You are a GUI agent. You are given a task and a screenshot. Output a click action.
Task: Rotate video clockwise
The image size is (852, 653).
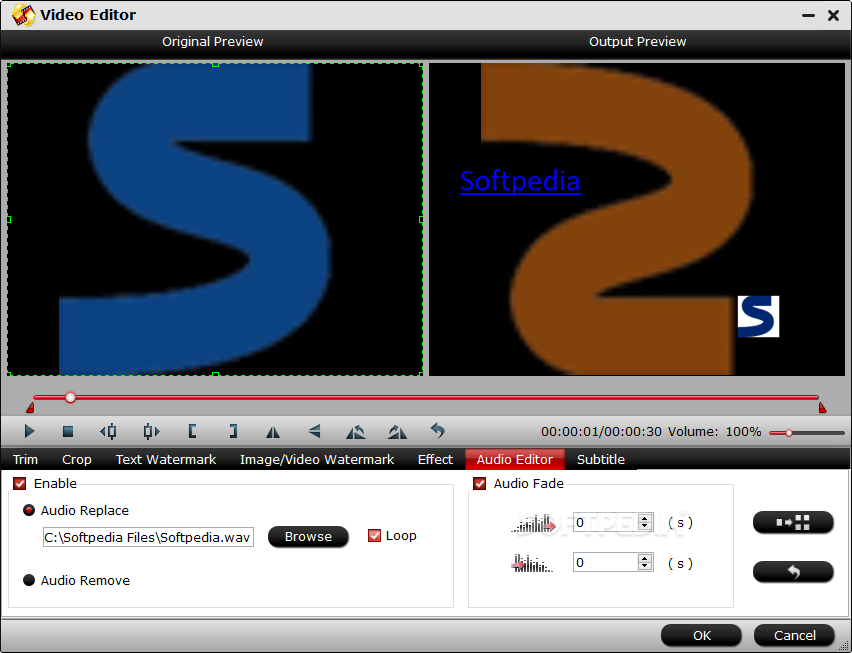click(x=397, y=432)
